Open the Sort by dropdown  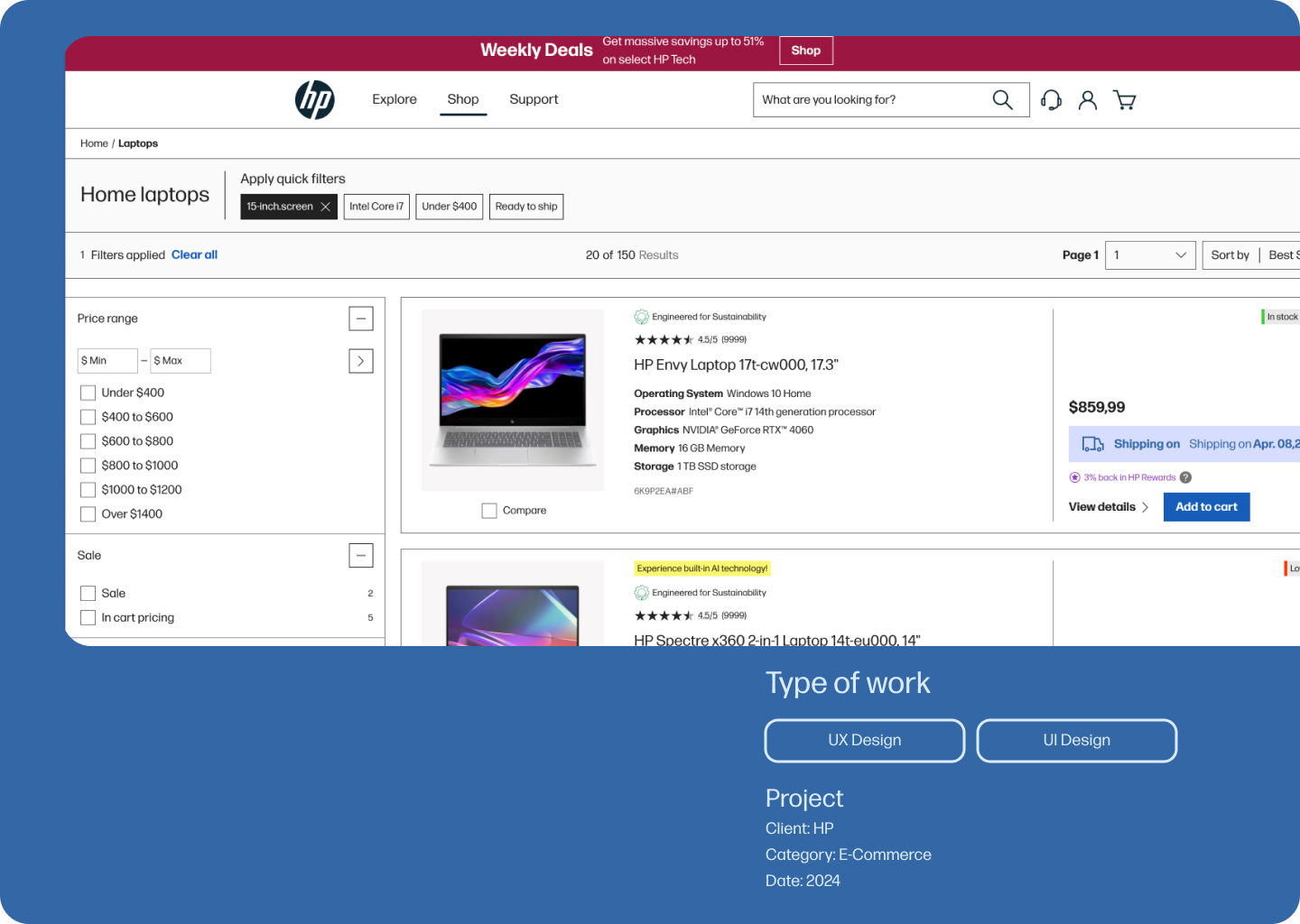click(1252, 255)
